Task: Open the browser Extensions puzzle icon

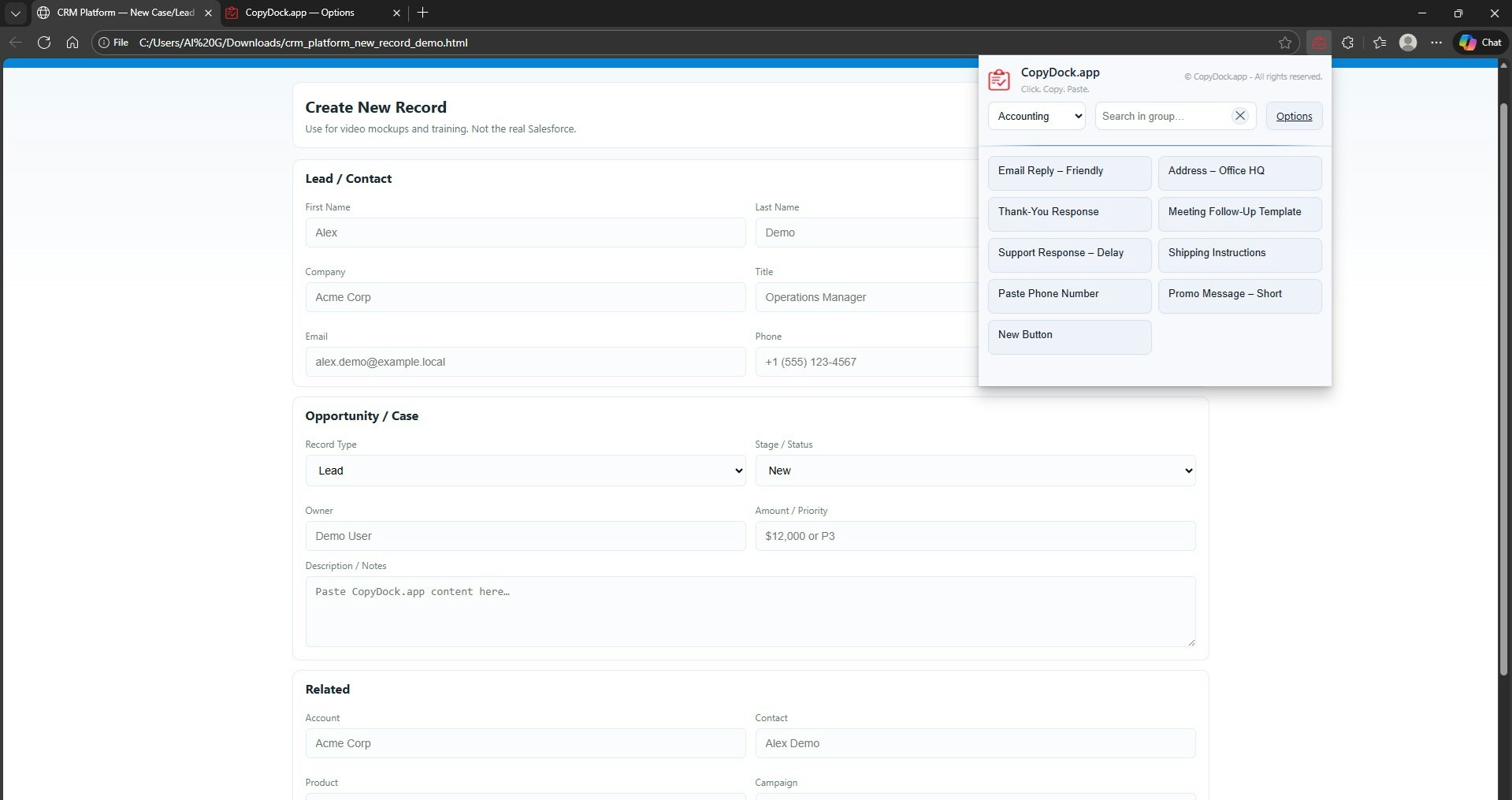Action: (x=1347, y=43)
